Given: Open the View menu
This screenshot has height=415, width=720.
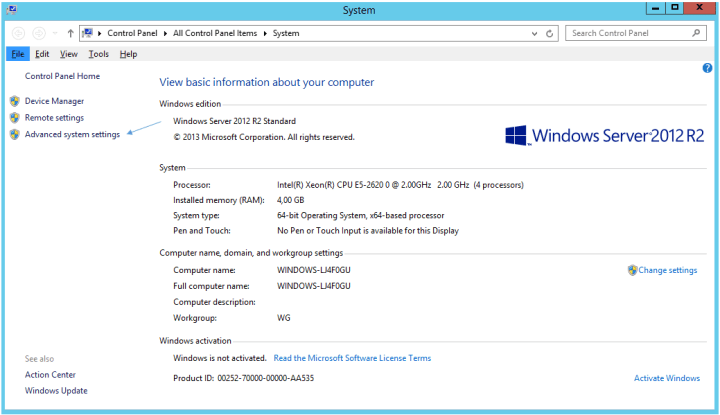Looking at the screenshot, I should click(68, 54).
